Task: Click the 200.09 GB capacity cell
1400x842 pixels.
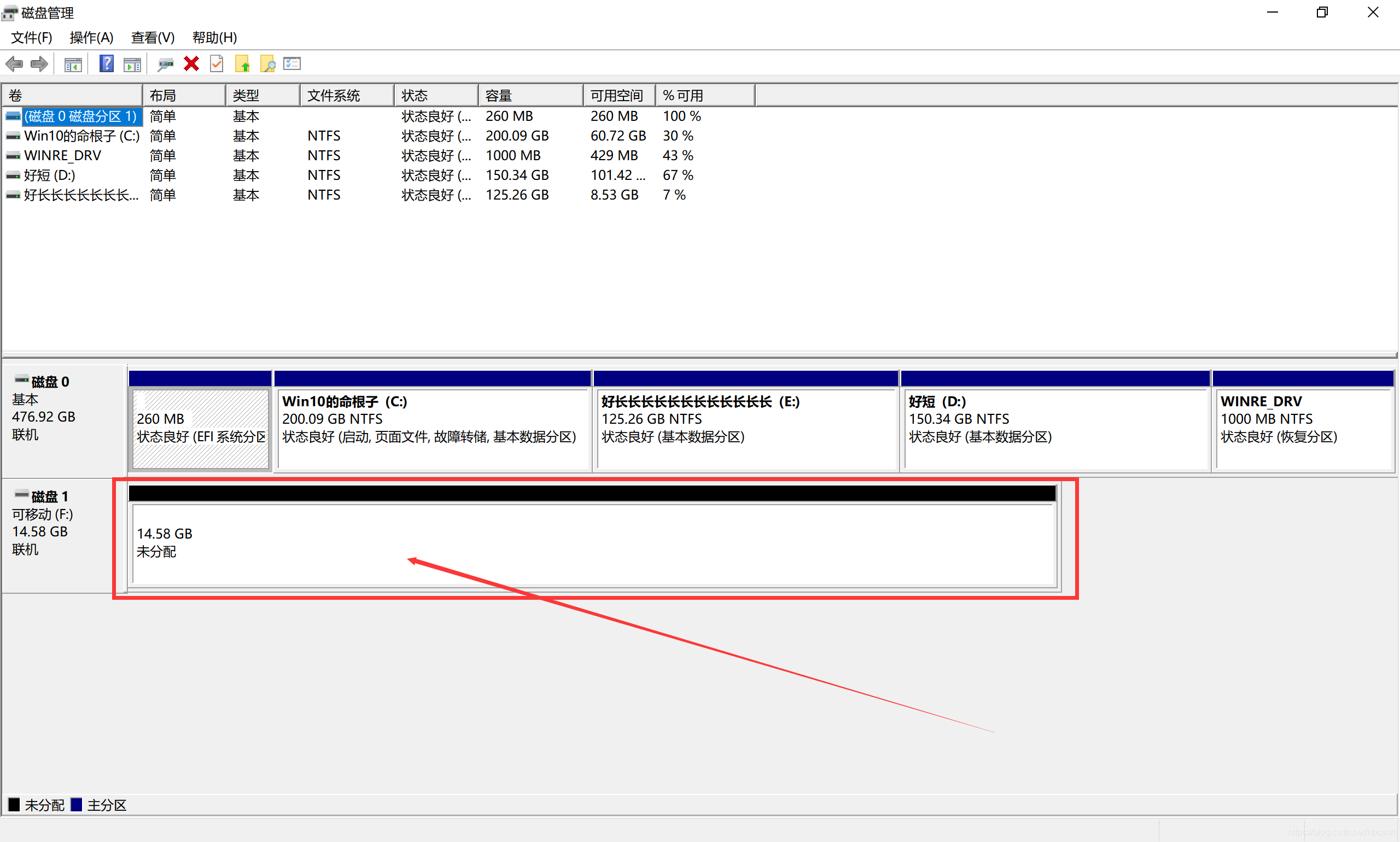Action: click(x=517, y=136)
